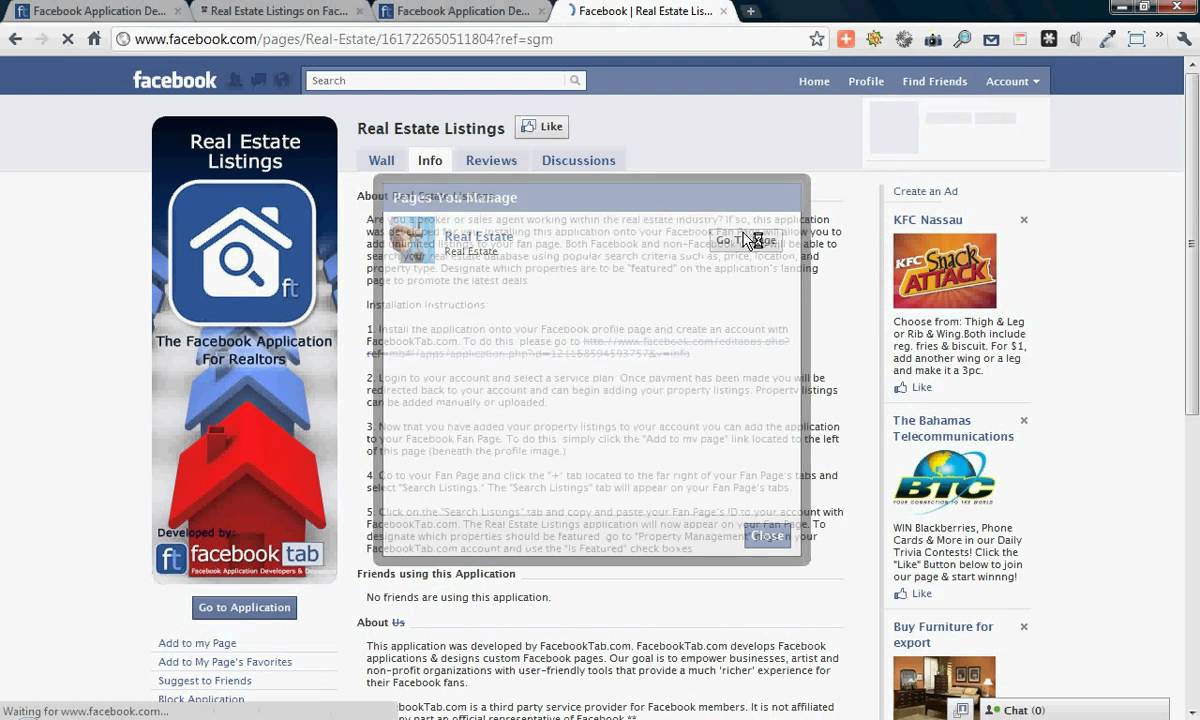Open Buy Furniture for export ad title

(943, 635)
